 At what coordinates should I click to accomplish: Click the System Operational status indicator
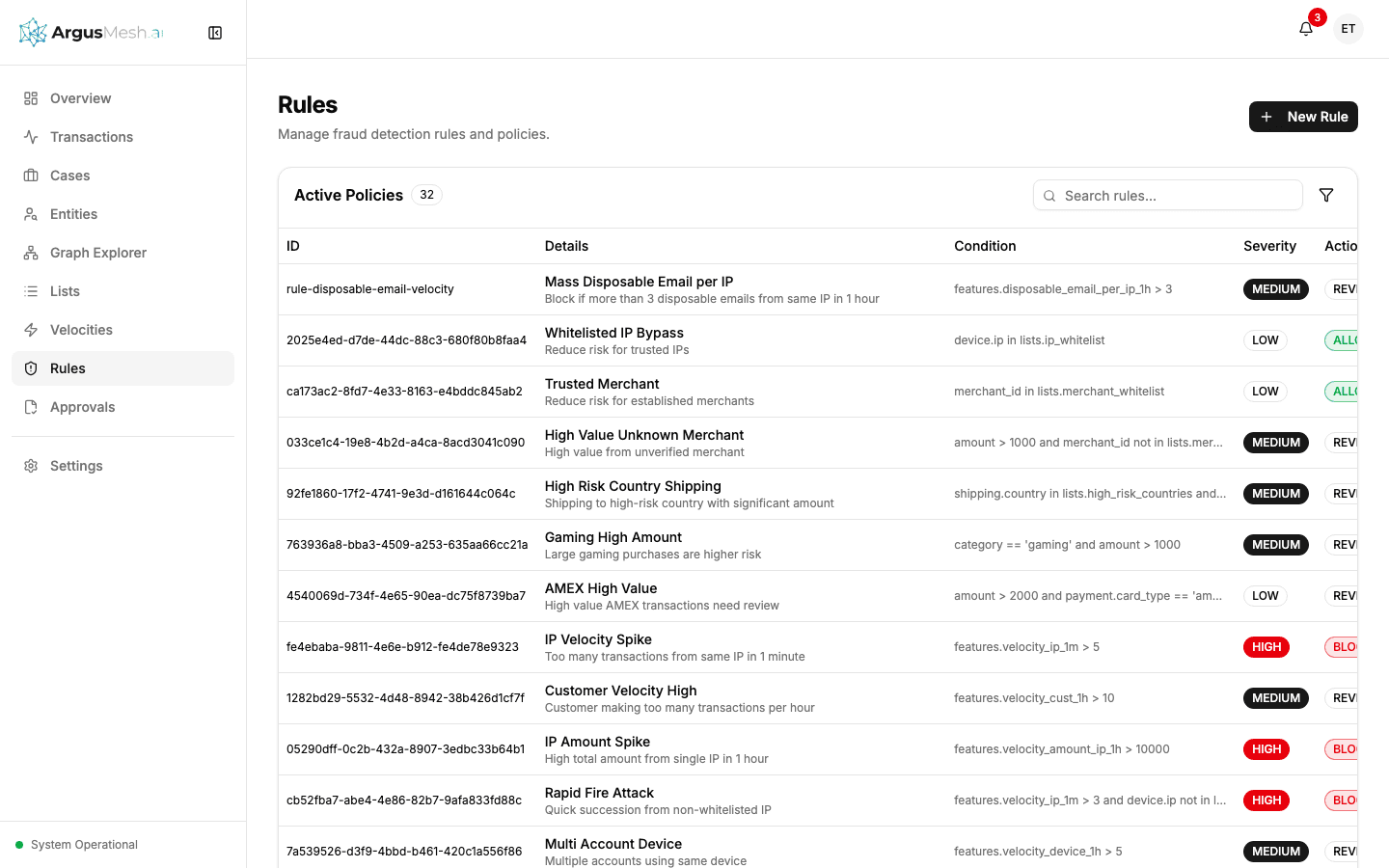tap(76, 844)
